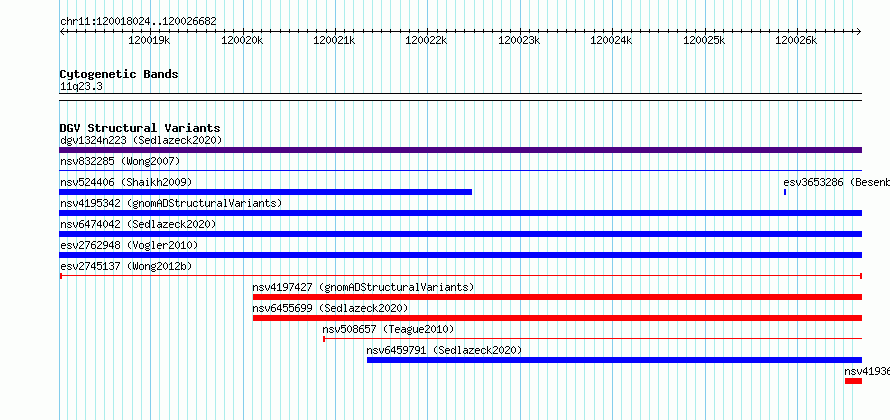Click the 120019k ruler position

(149, 40)
